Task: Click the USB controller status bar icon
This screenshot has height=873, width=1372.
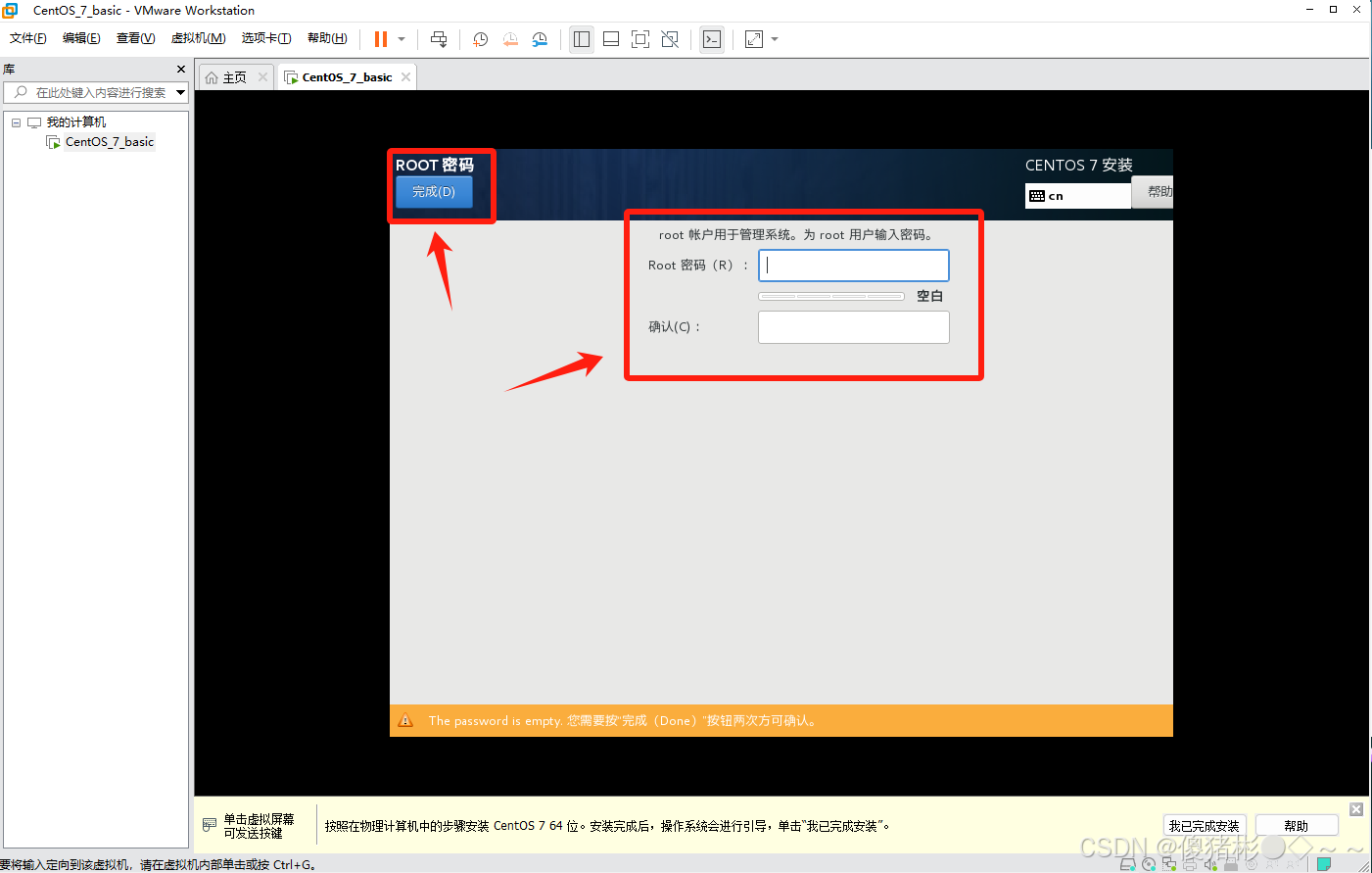Action: (x=1231, y=864)
